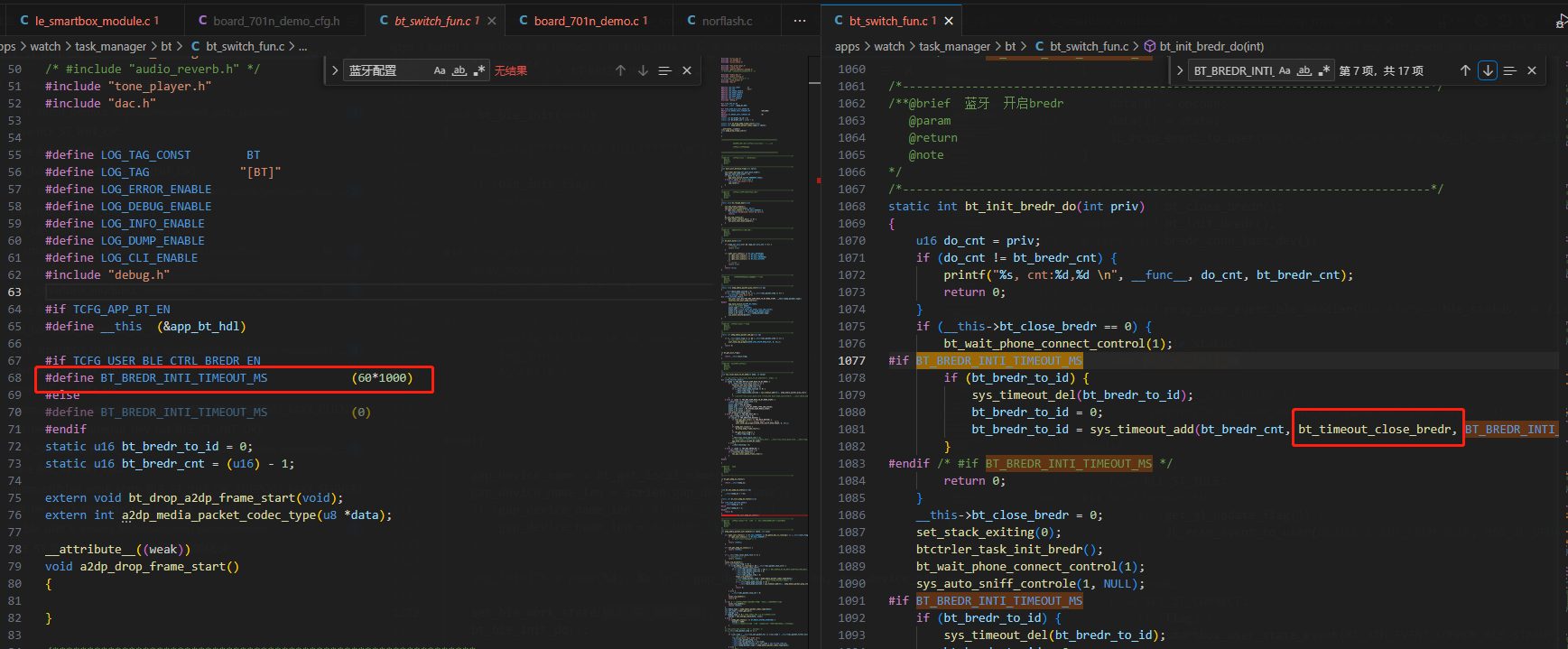Close the left pane bt_switch_fun.c tab

pyautogui.click(x=491, y=21)
